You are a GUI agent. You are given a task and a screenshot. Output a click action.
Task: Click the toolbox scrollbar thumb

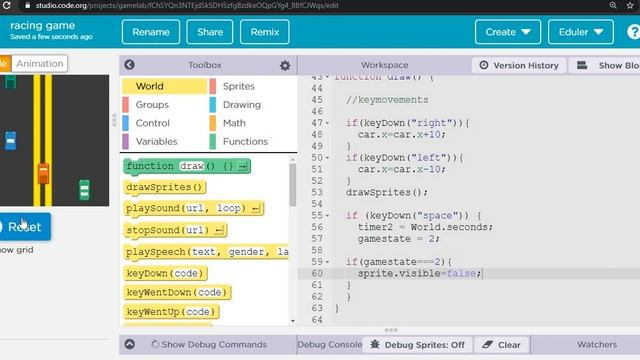[x=293, y=185]
